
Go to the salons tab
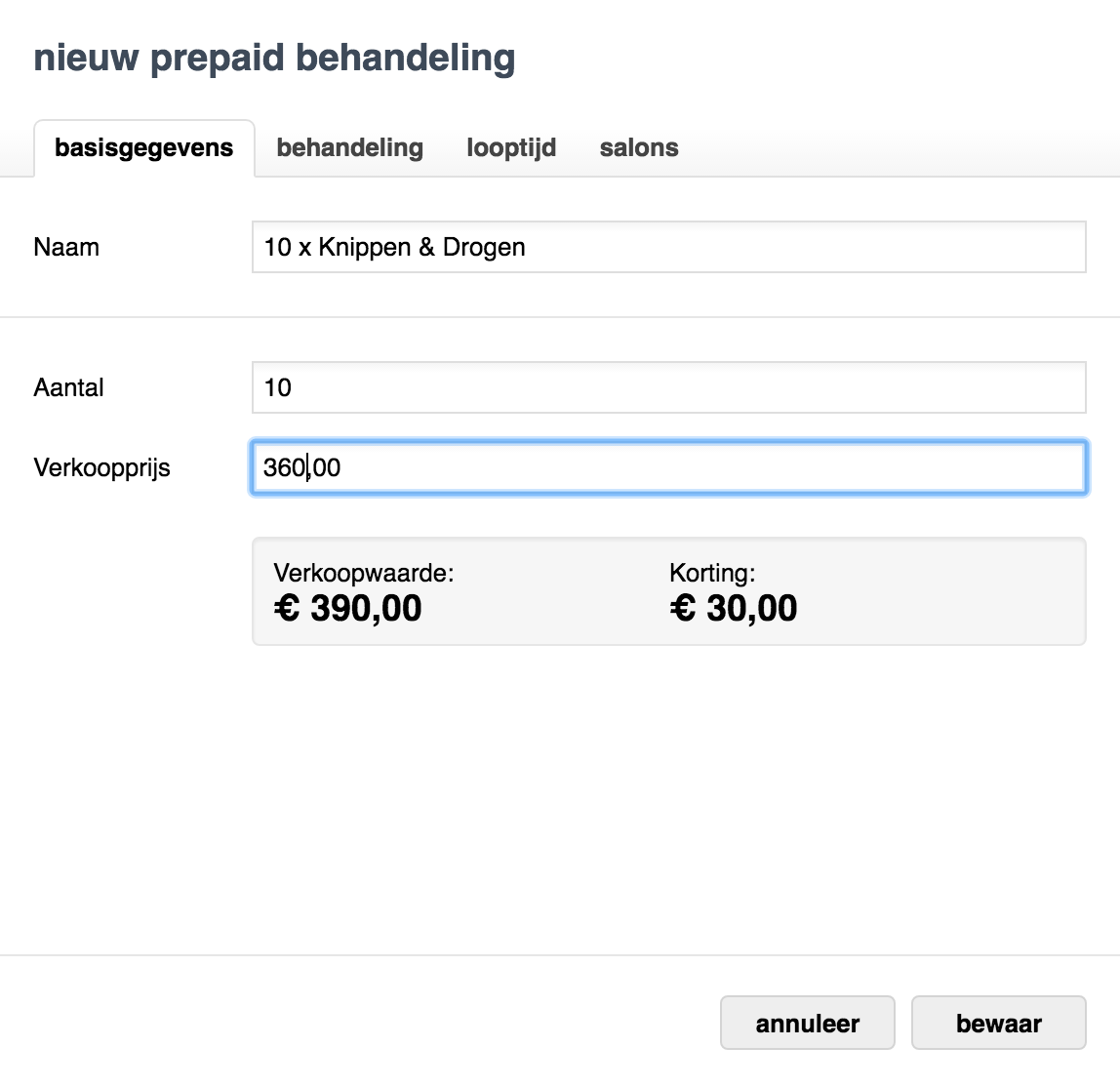click(x=639, y=148)
